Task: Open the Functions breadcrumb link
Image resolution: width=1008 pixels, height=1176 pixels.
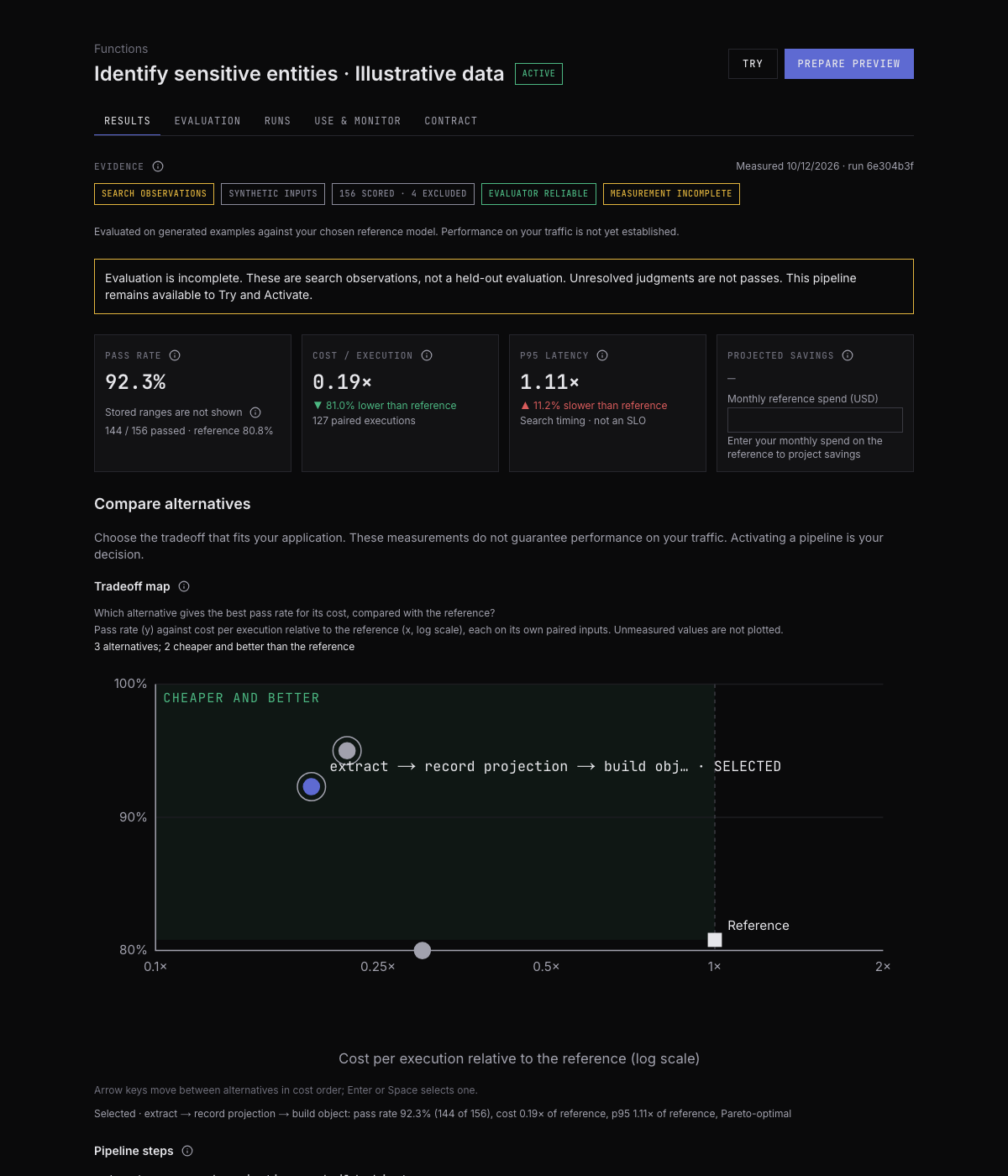Action: pos(121,49)
